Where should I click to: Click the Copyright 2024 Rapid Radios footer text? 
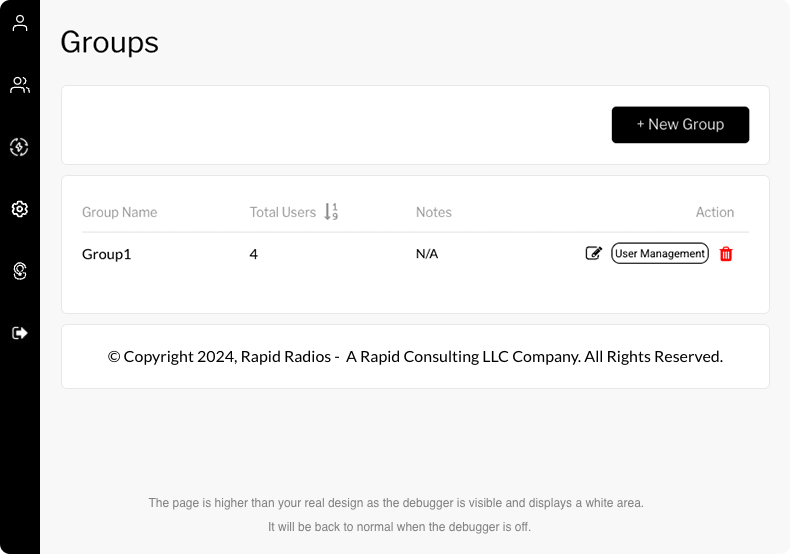click(x=415, y=357)
